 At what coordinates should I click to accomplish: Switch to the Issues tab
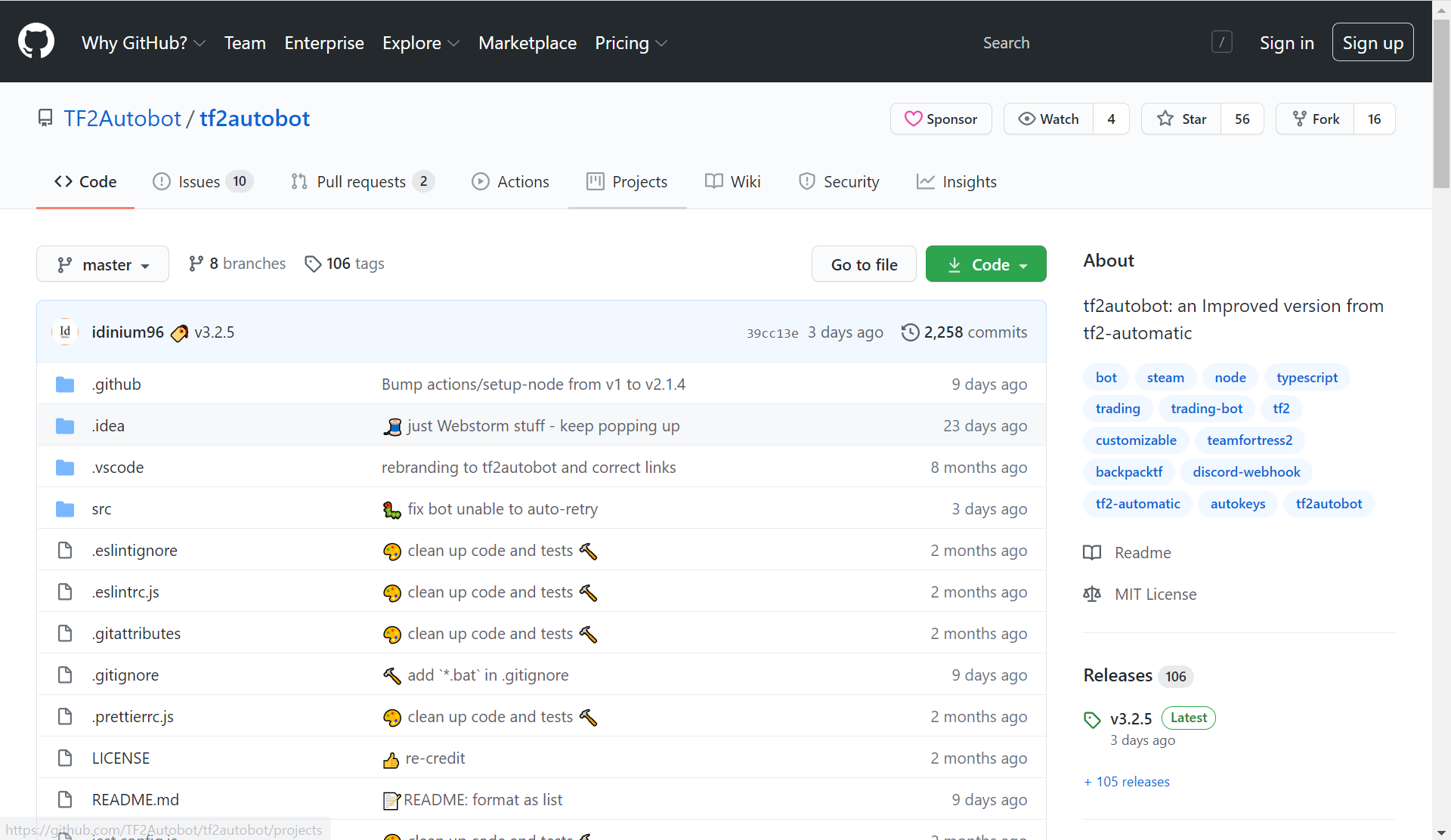[x=201, y=182]
